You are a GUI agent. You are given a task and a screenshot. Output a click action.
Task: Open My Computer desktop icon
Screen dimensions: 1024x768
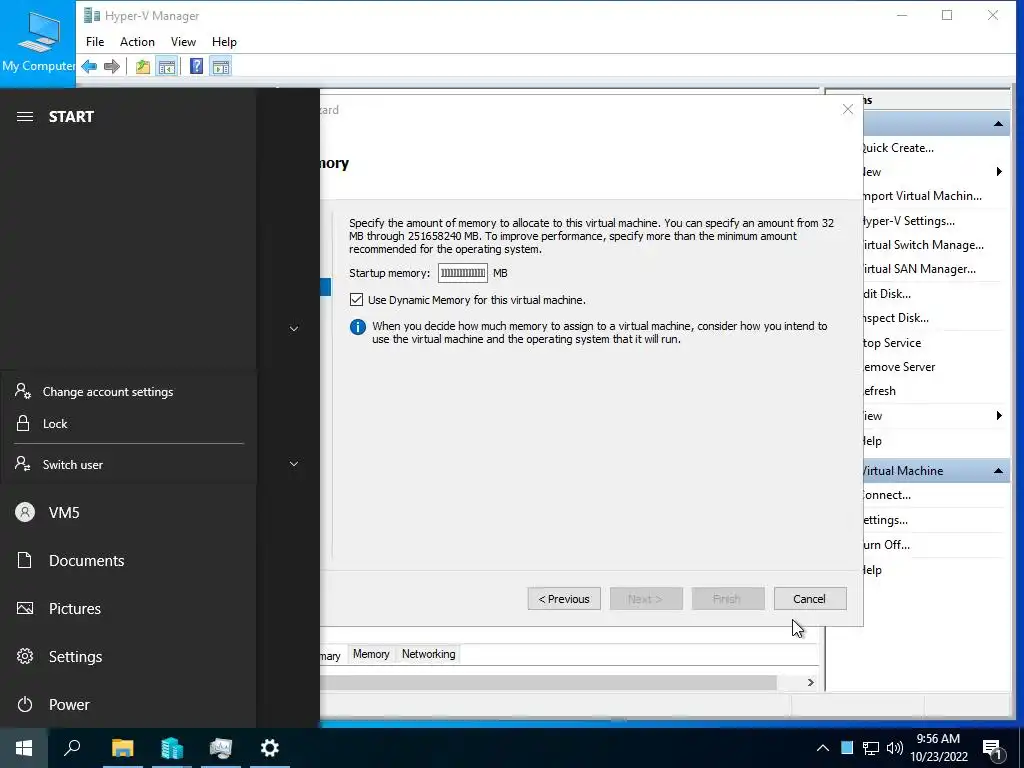pos(38,42)
